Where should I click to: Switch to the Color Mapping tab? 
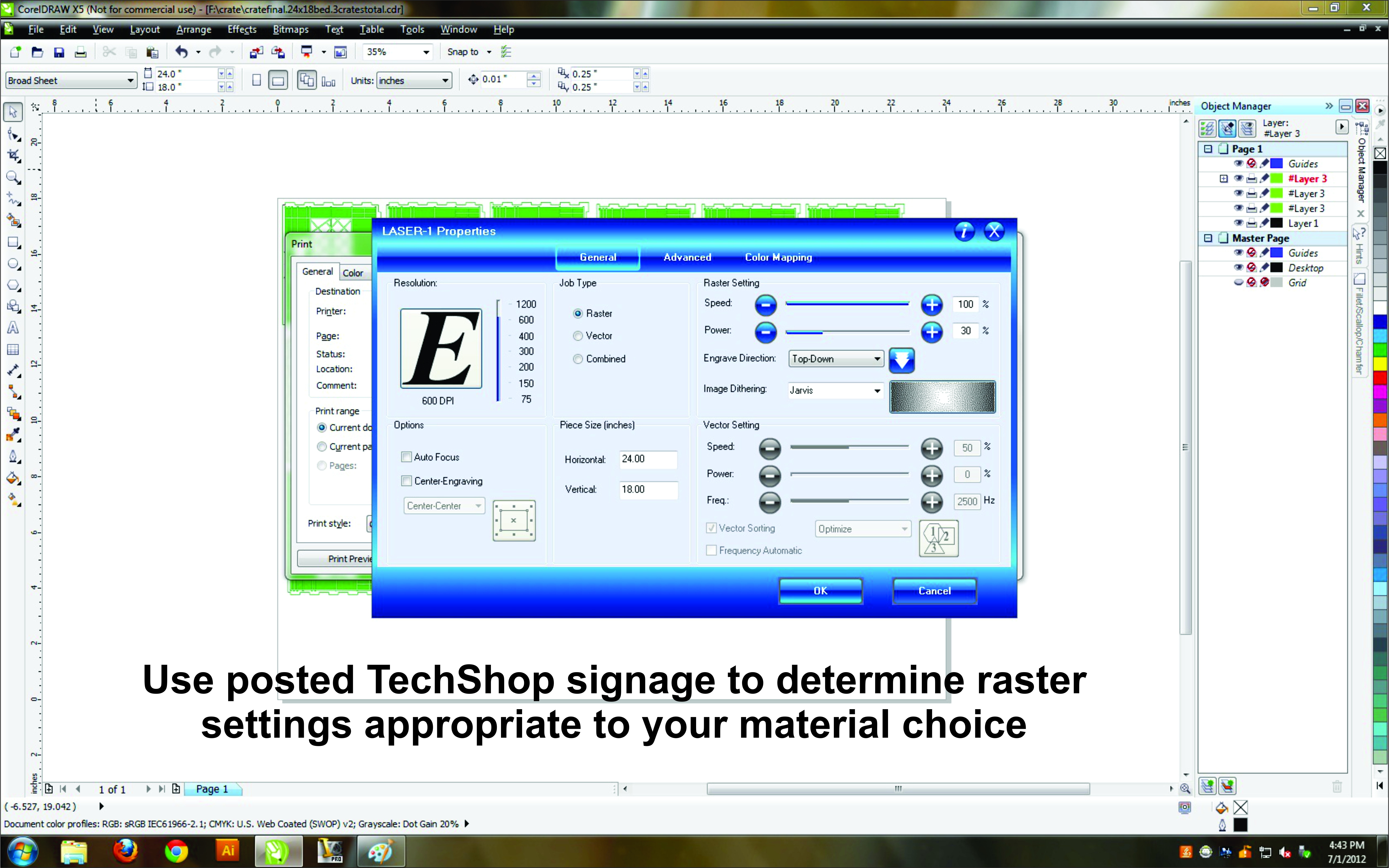[x=779, y=258]
